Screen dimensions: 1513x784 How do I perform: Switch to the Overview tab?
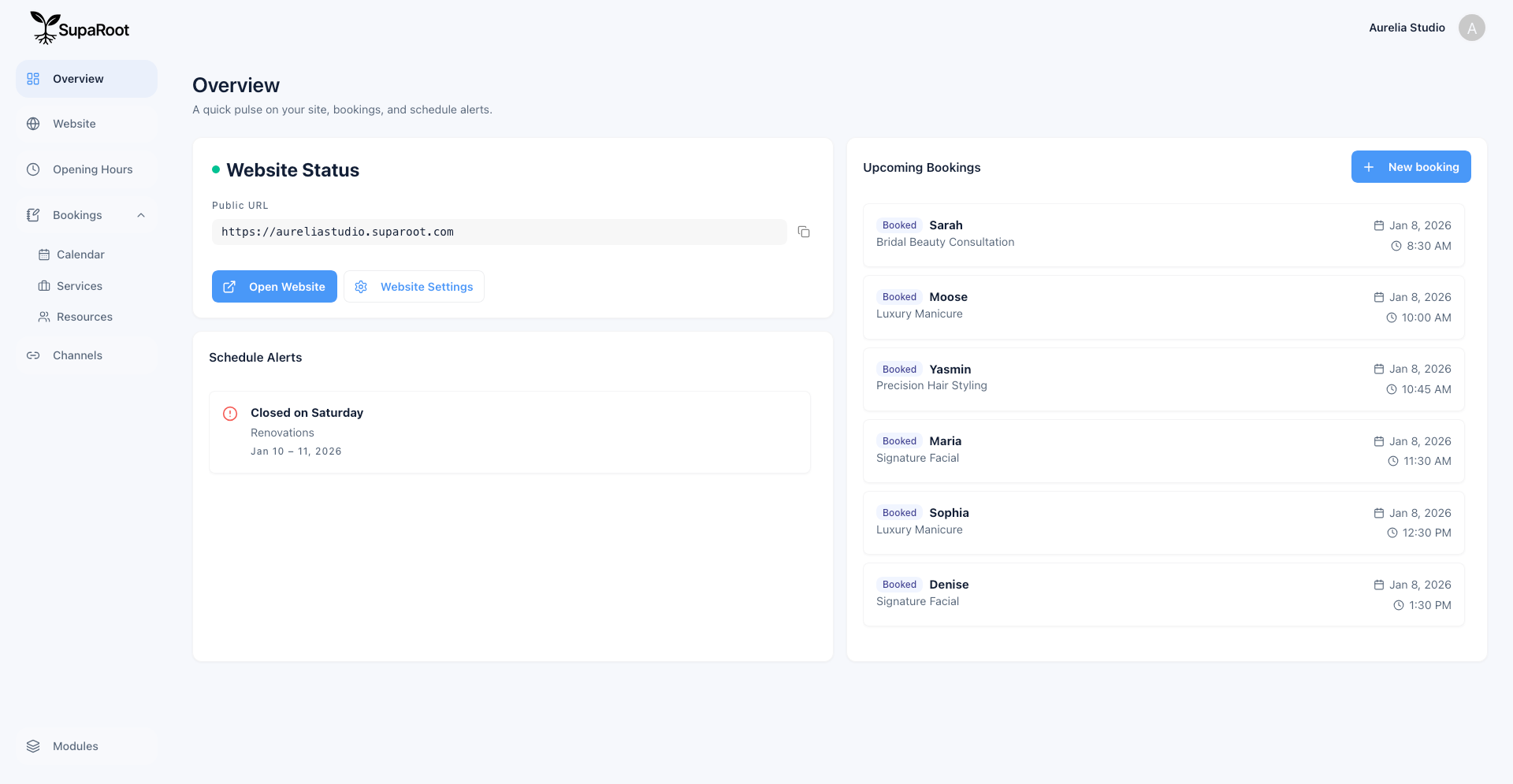click(x=78, y=79)
